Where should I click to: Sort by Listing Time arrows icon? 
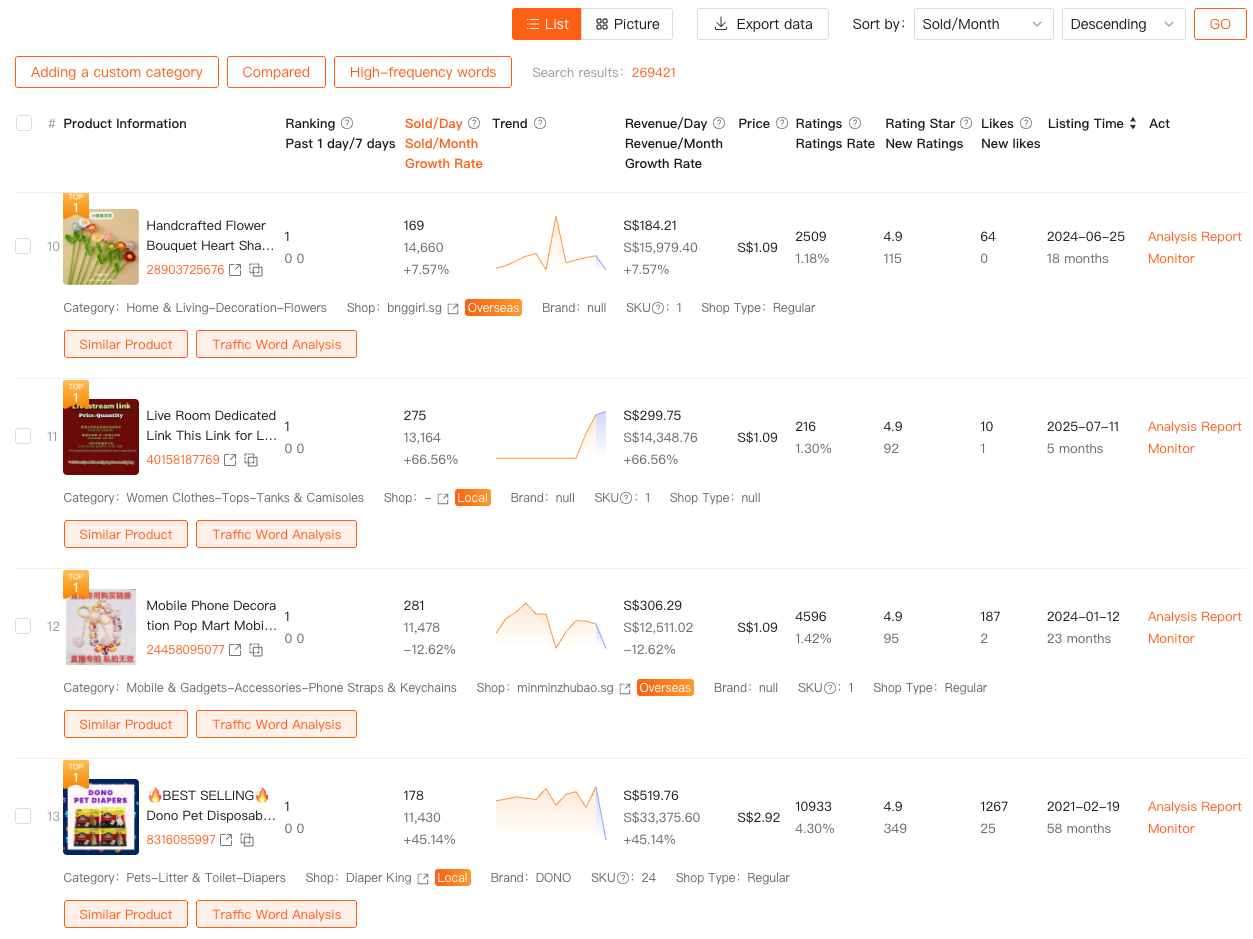[x=1133, y=124]
